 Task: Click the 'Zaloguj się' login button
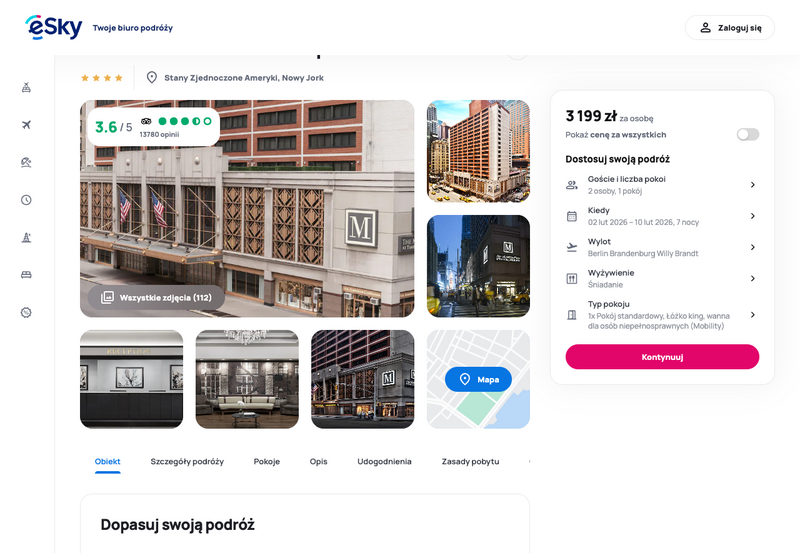pyautogui.click(x=730, y=28)
